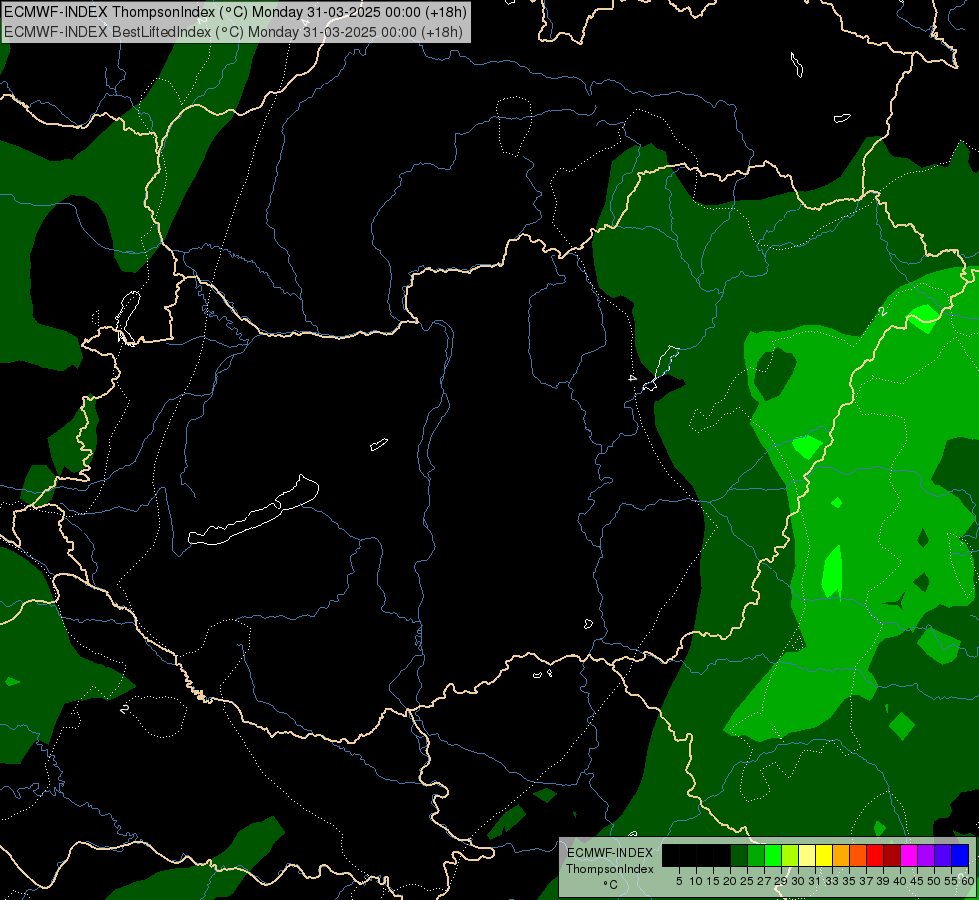This screenshot has height=900, width=979.
Task: Pick the orange 33–35 legend swatch
Action: (840, 855)
